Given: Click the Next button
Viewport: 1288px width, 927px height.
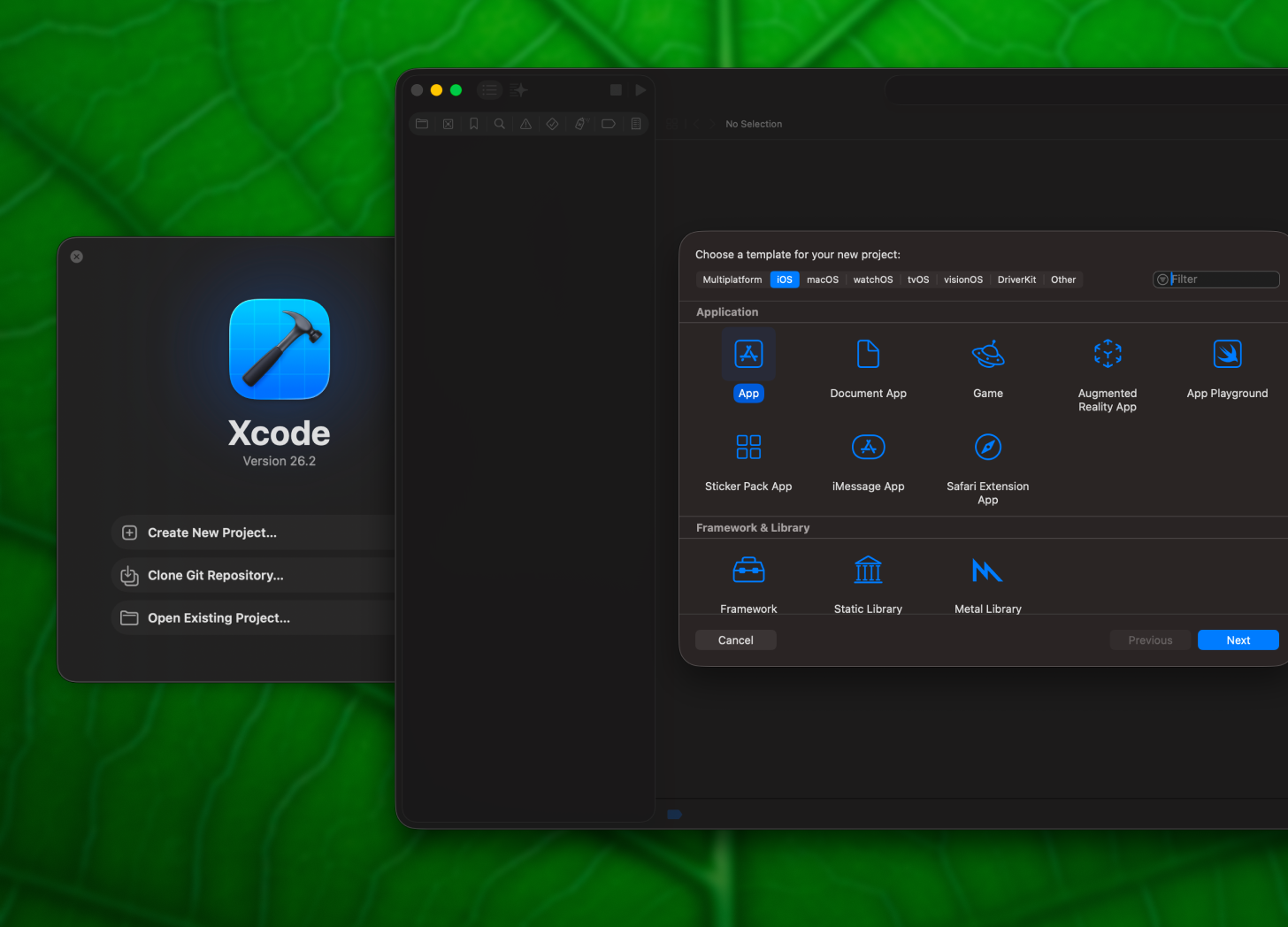Looking at the screenshot, I should click(x=1238, y=640).
